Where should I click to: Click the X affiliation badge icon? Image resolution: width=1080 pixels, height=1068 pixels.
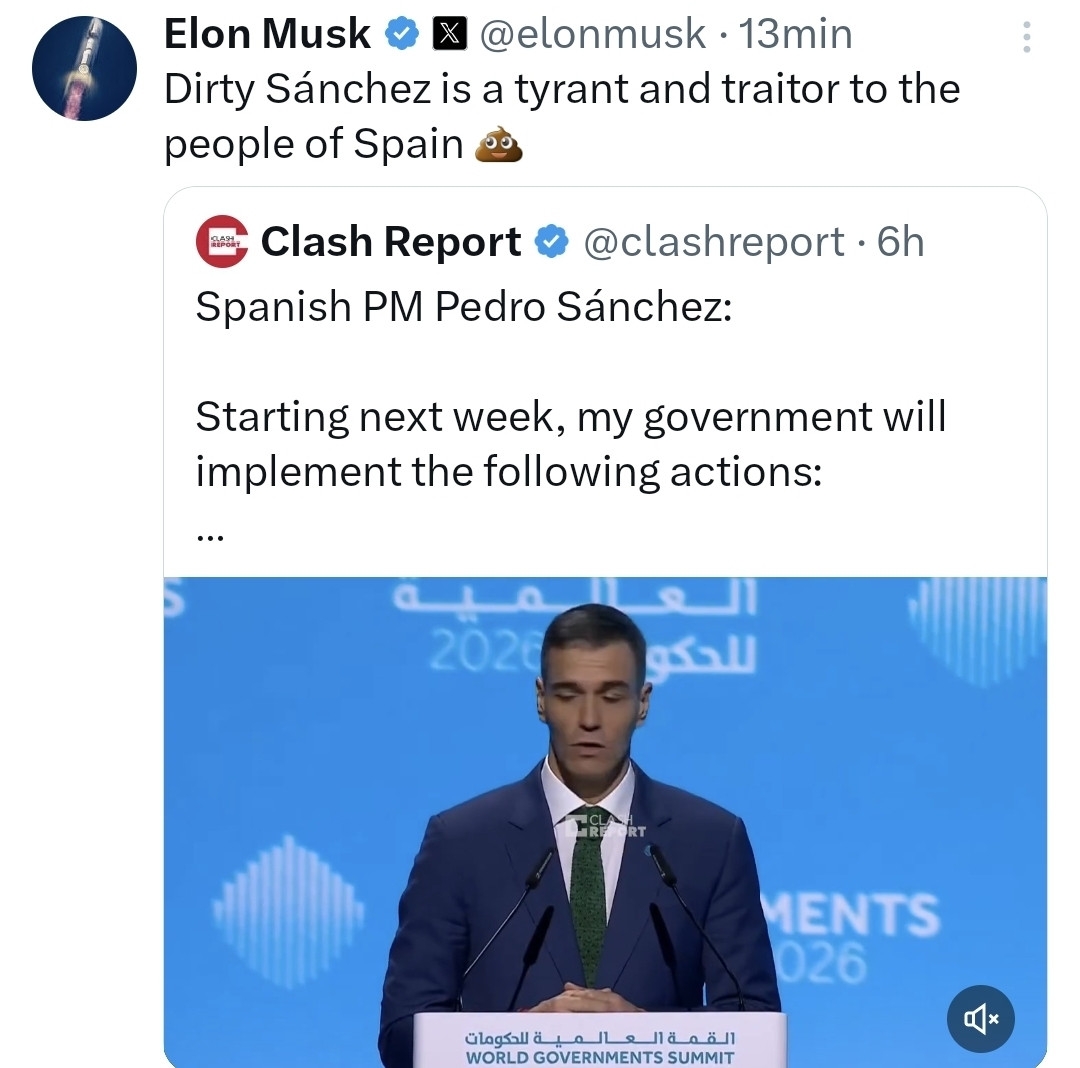447,35
